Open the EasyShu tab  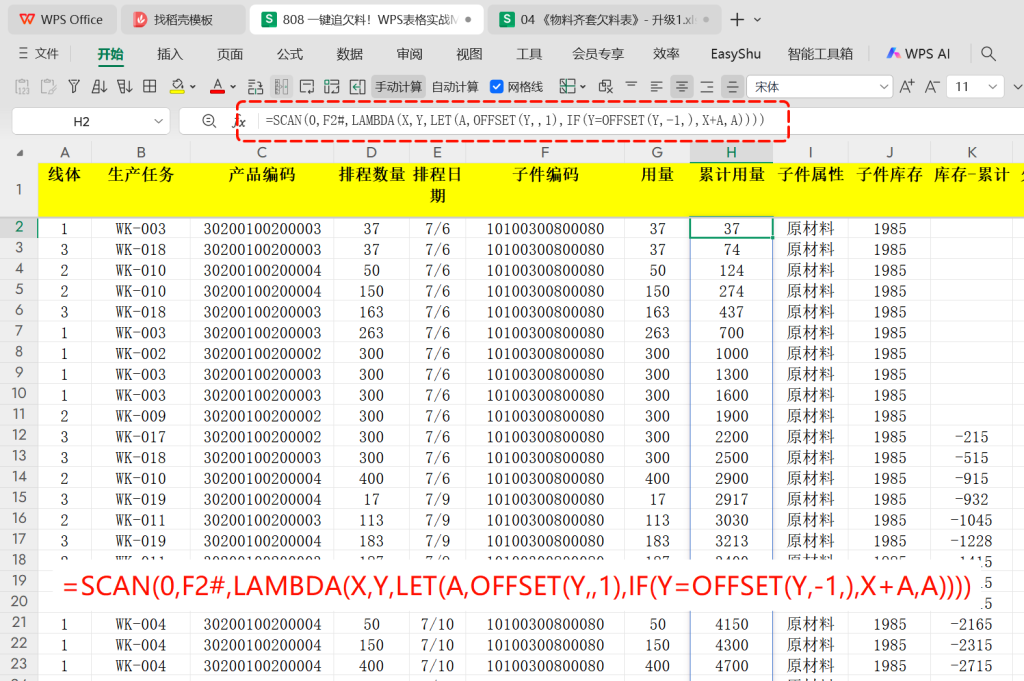735,54
